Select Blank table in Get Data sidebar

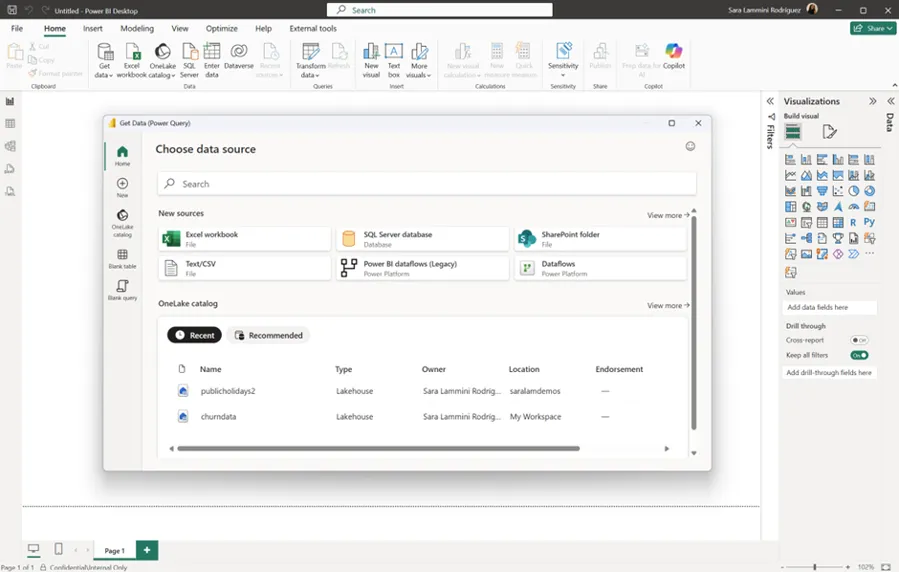pos(122,258)
